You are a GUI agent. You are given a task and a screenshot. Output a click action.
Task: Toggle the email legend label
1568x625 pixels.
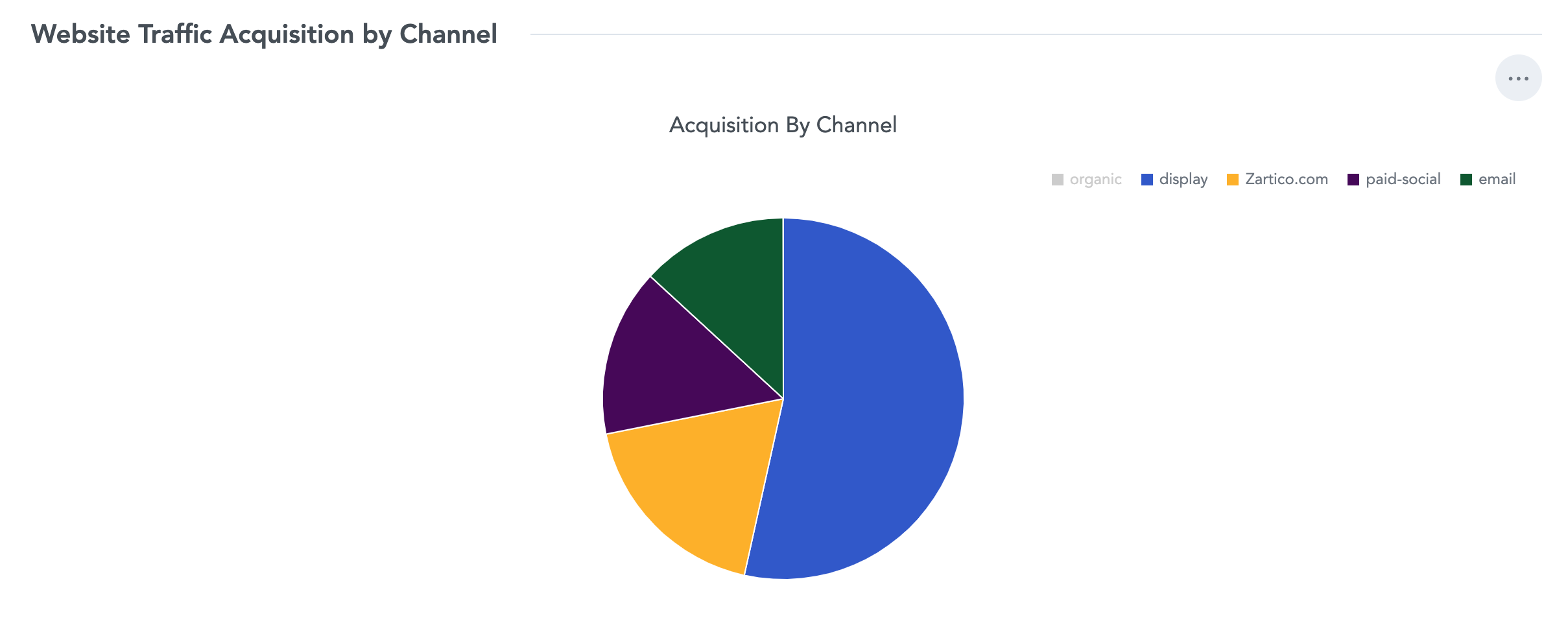[1497, 180]
